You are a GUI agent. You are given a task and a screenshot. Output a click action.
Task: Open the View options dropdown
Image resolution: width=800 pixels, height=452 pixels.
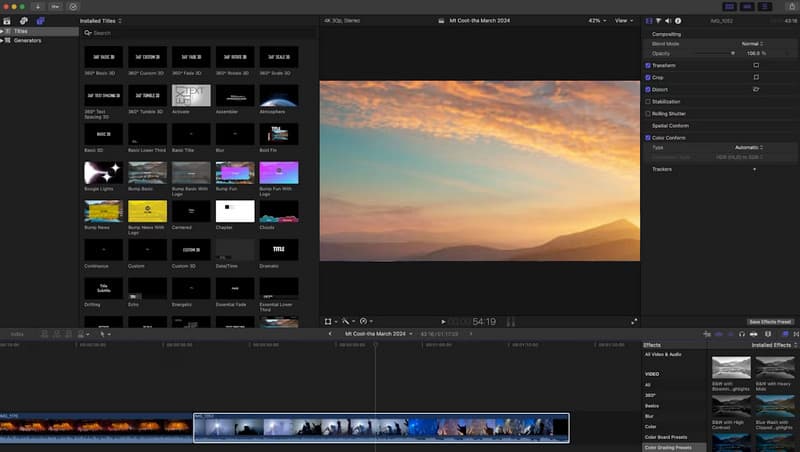point(624,20)
